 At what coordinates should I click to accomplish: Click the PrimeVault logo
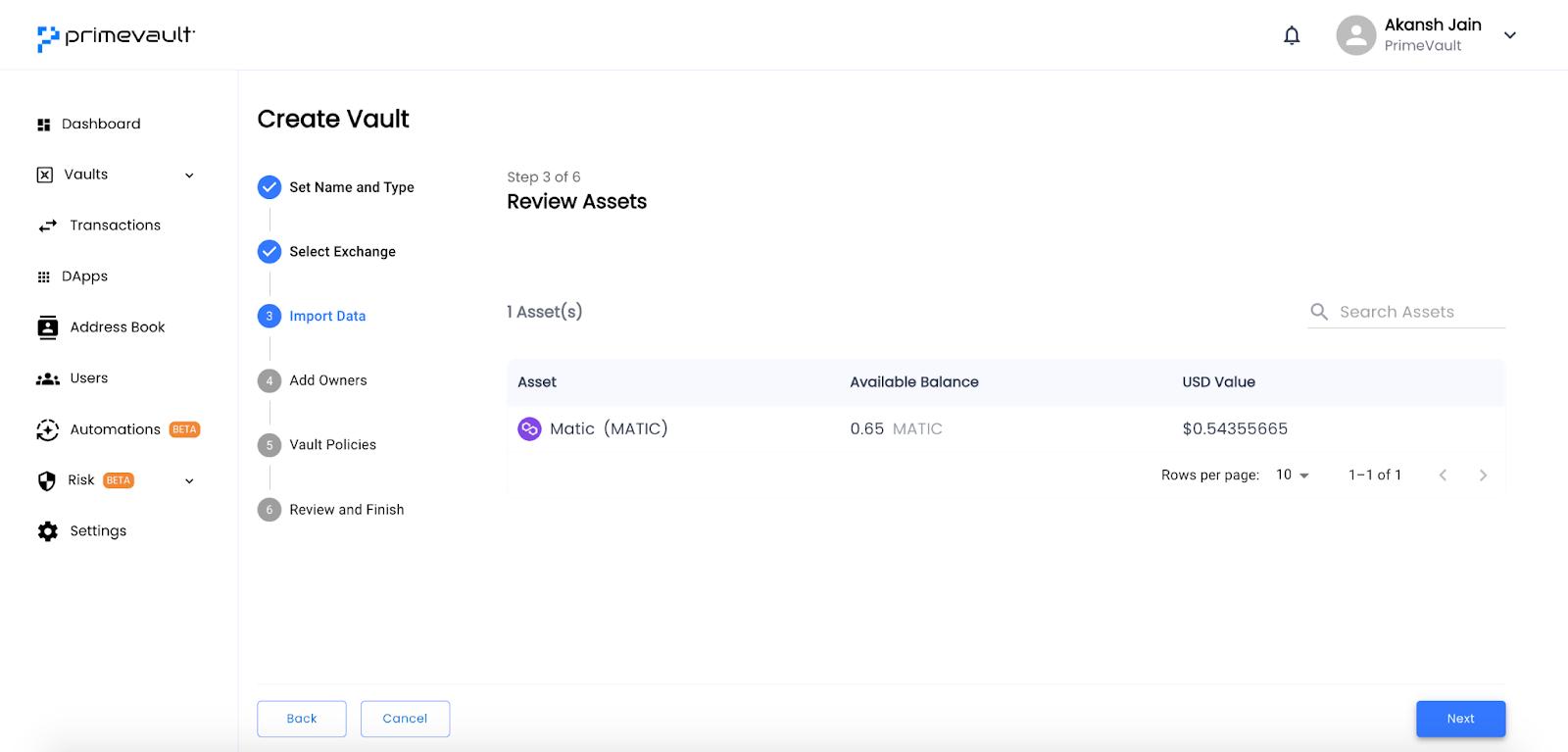click(x=116, y=37)
